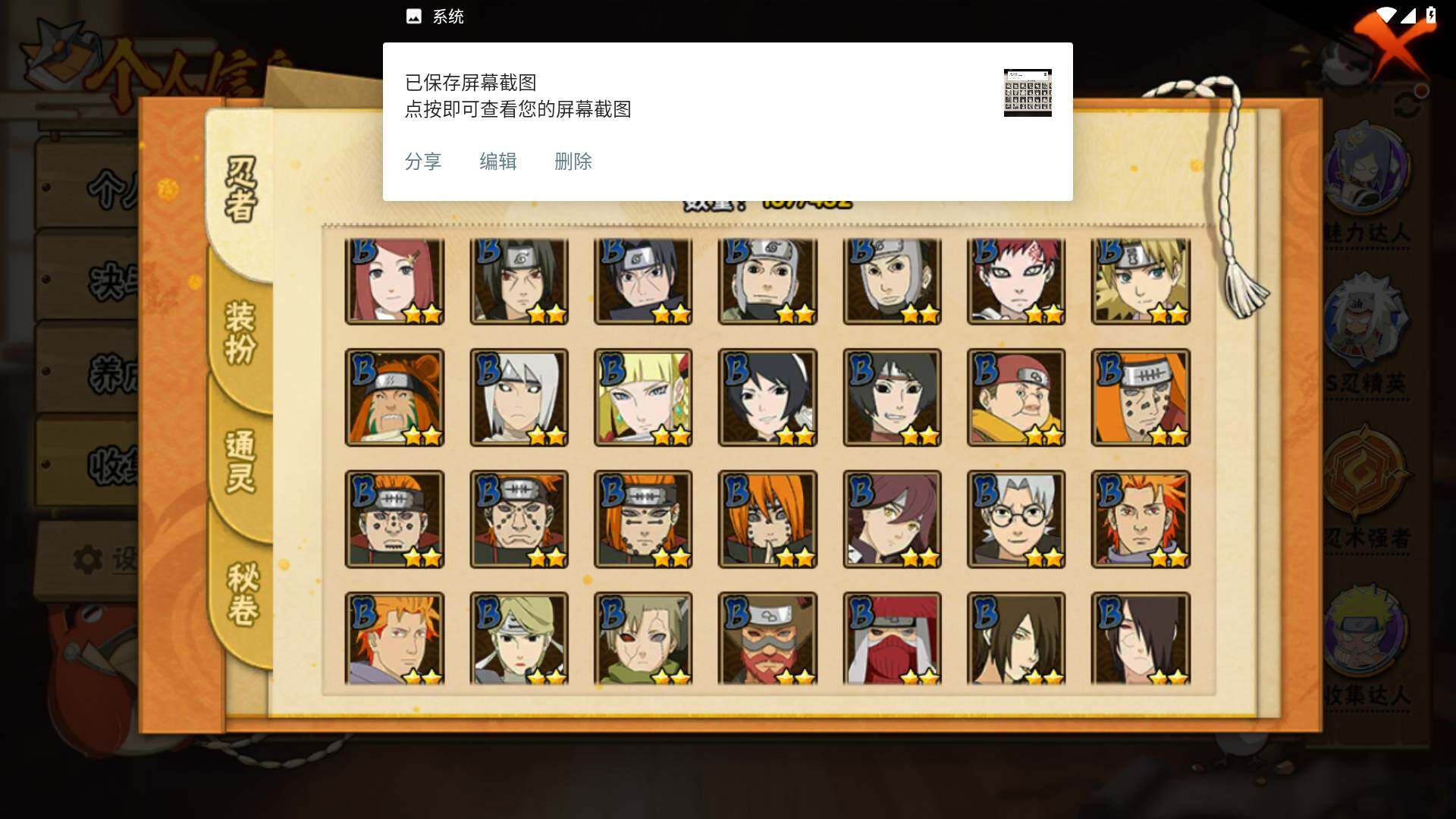
Task: Tap the 已保存屏幕截图 notification text
Action: [471, 83]
